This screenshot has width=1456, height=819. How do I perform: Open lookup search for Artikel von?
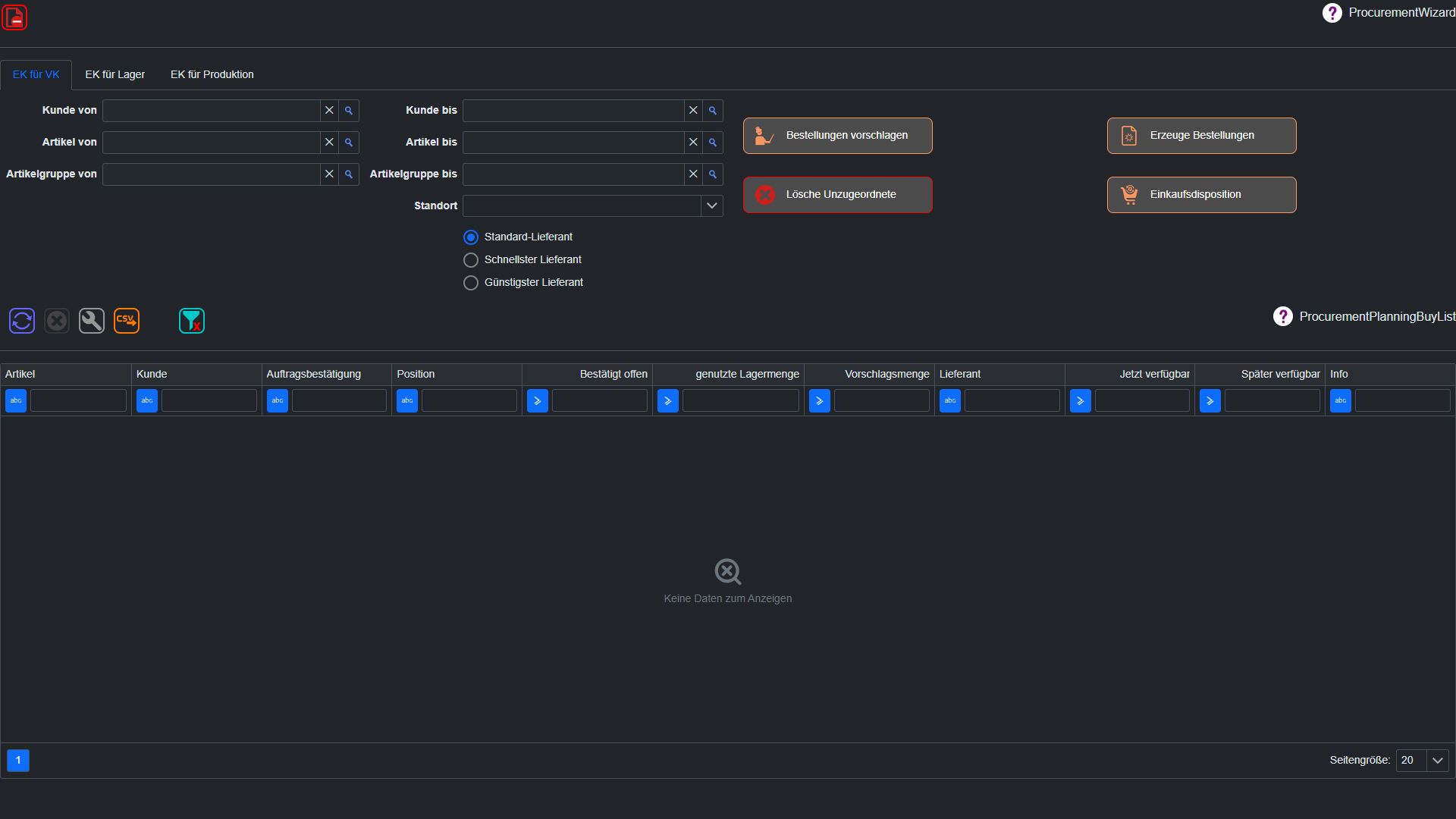click(x=349, y=143)
